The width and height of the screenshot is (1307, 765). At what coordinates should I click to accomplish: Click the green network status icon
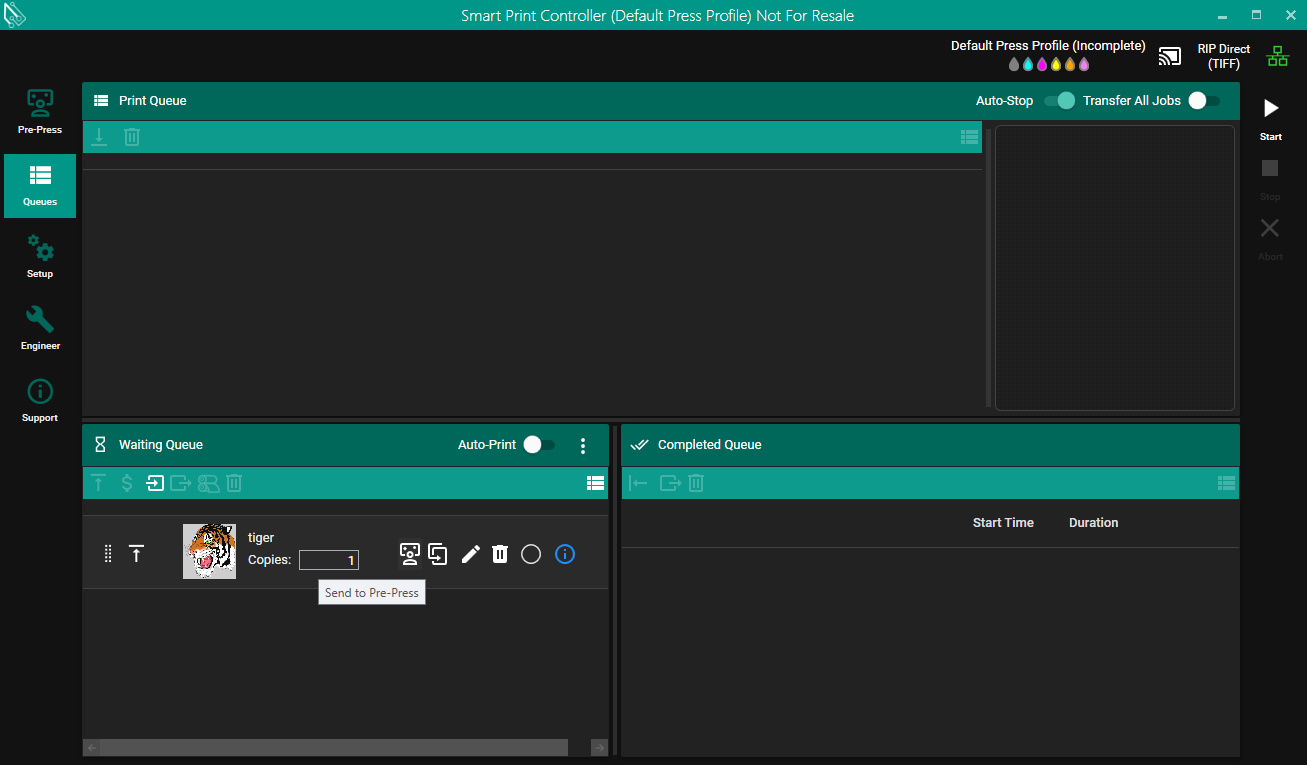1278,57
